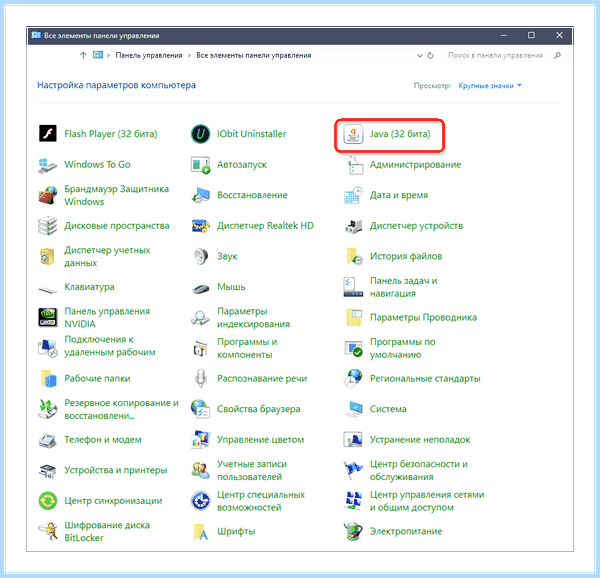The image size is (600, 578).
Task: Minimize the control panel window
Action: point(504,35)
